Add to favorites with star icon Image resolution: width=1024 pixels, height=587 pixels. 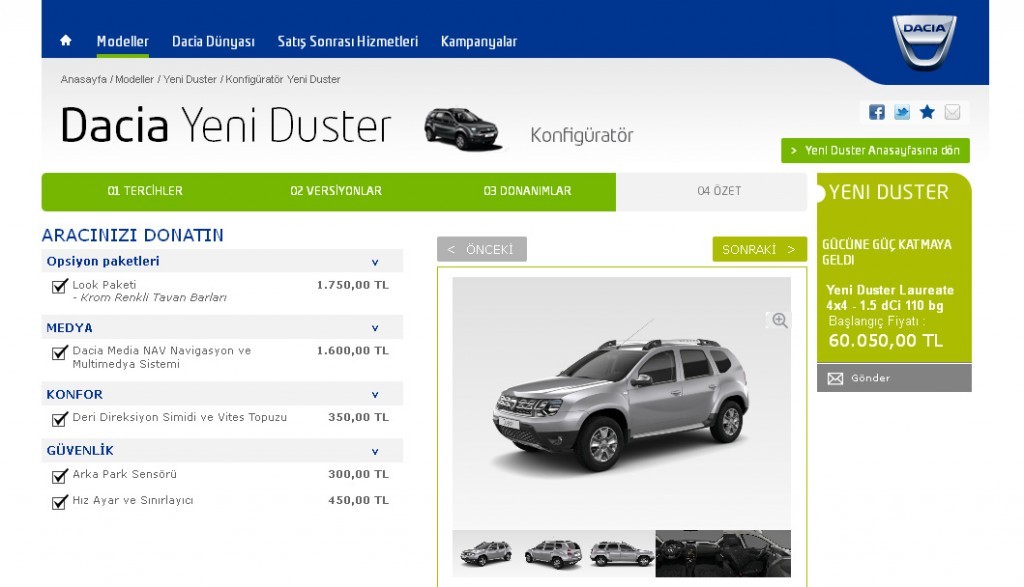coord(927,112)
